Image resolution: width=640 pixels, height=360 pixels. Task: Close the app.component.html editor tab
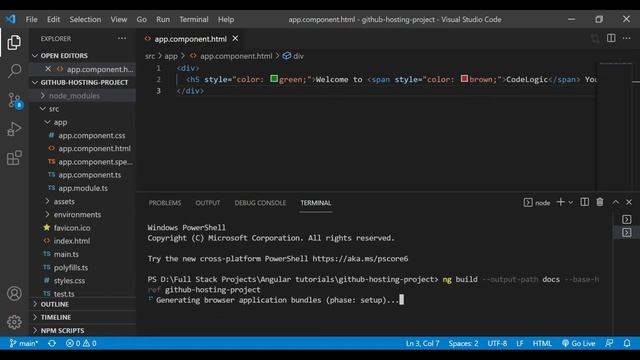point(236,38)
